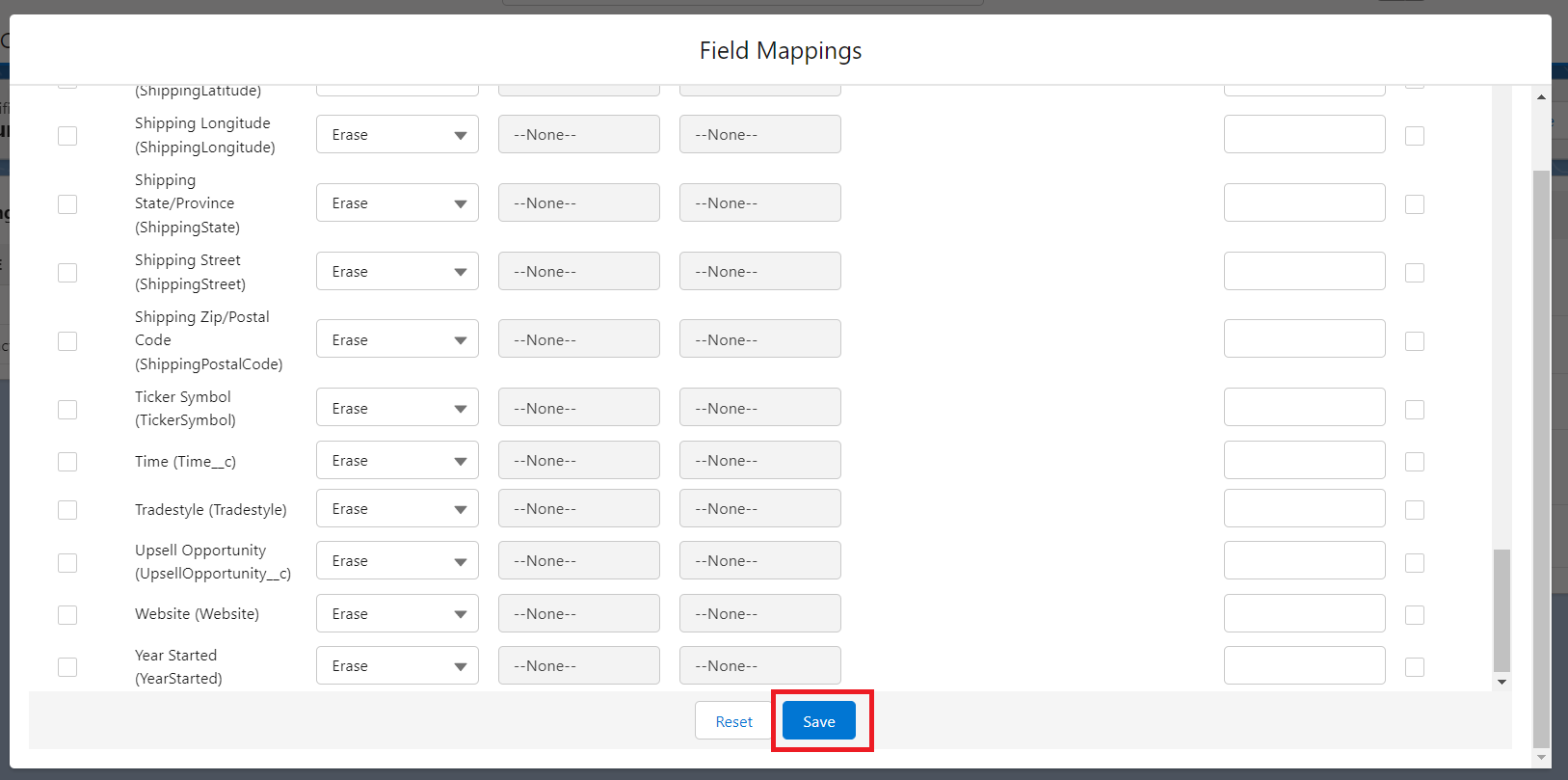Click first --None-- box for Tradestyle row
Viewport: 1568px width, 780px height.
578,509
